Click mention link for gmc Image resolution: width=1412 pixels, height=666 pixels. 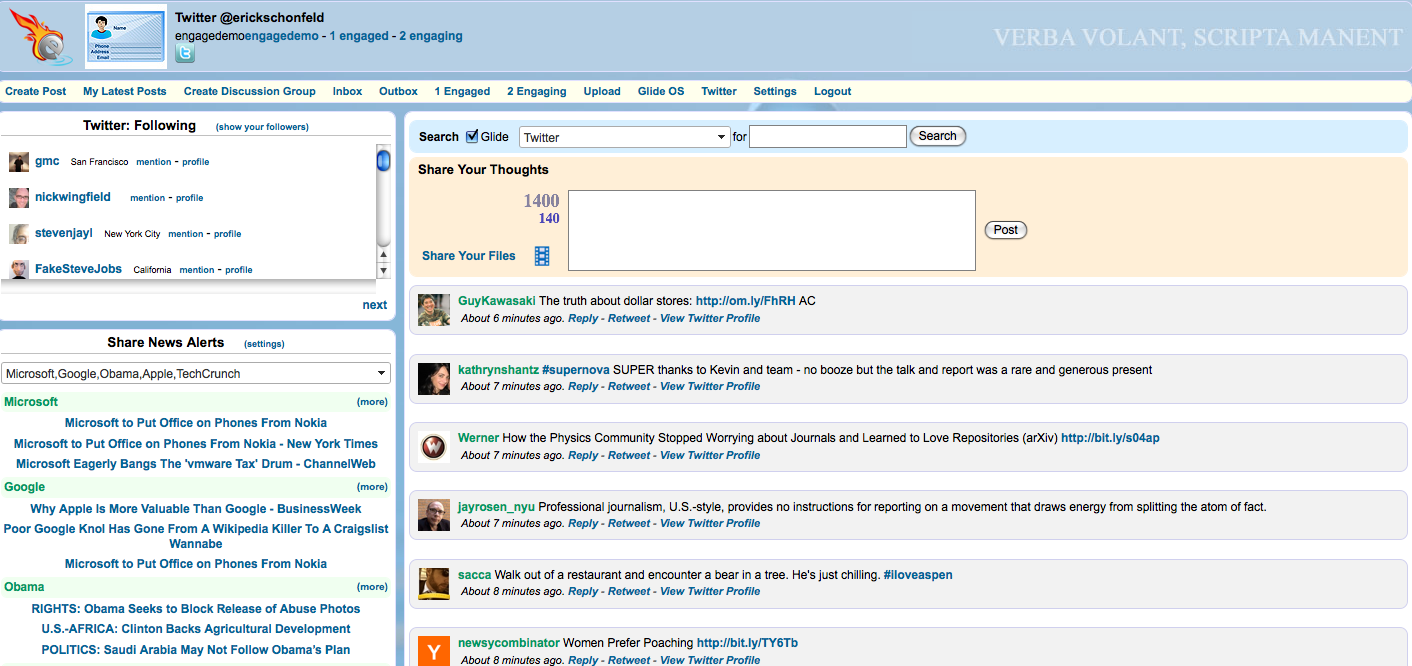click(x=154, y=162)
